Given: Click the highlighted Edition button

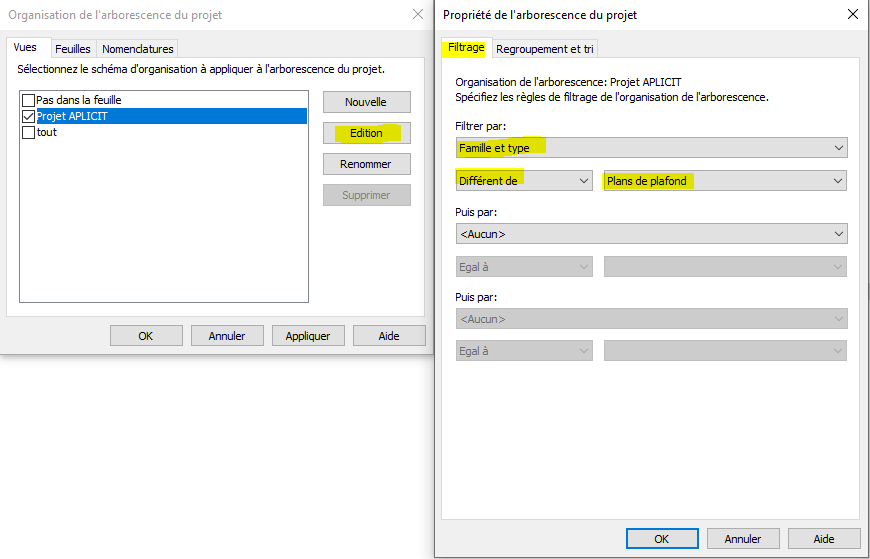Looking at the screenshot, I should (366, 133).
